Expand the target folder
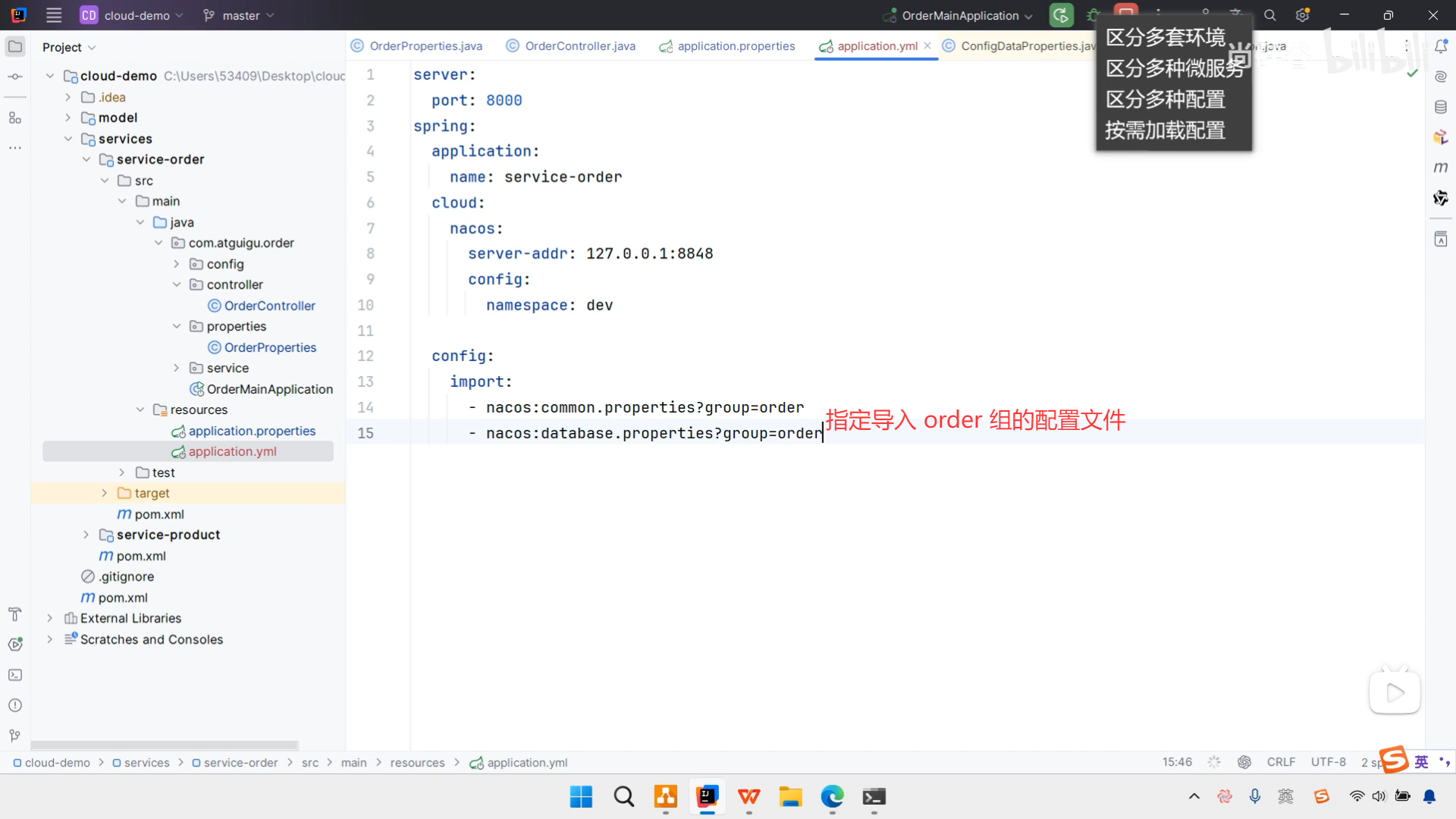Screen dimensions: 1456x819 105,493
